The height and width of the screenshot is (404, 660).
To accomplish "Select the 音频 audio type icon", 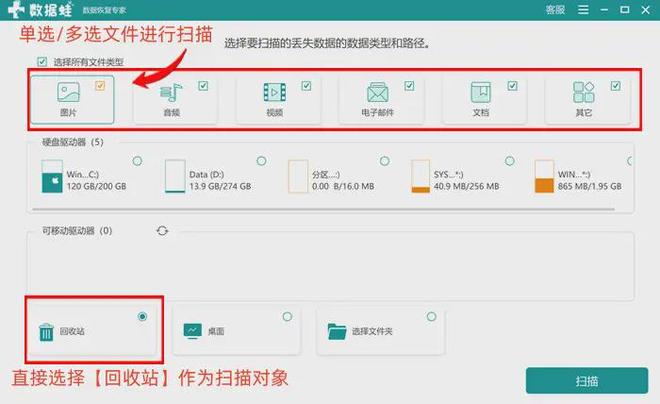I will 171,93.
